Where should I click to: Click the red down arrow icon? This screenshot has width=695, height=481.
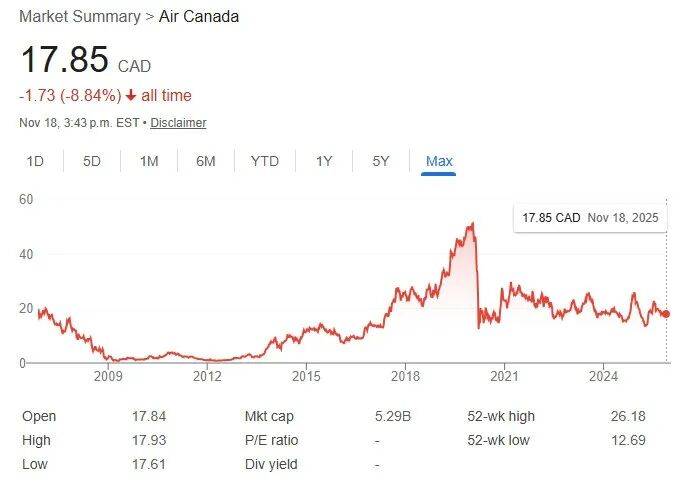click(131, 96)
